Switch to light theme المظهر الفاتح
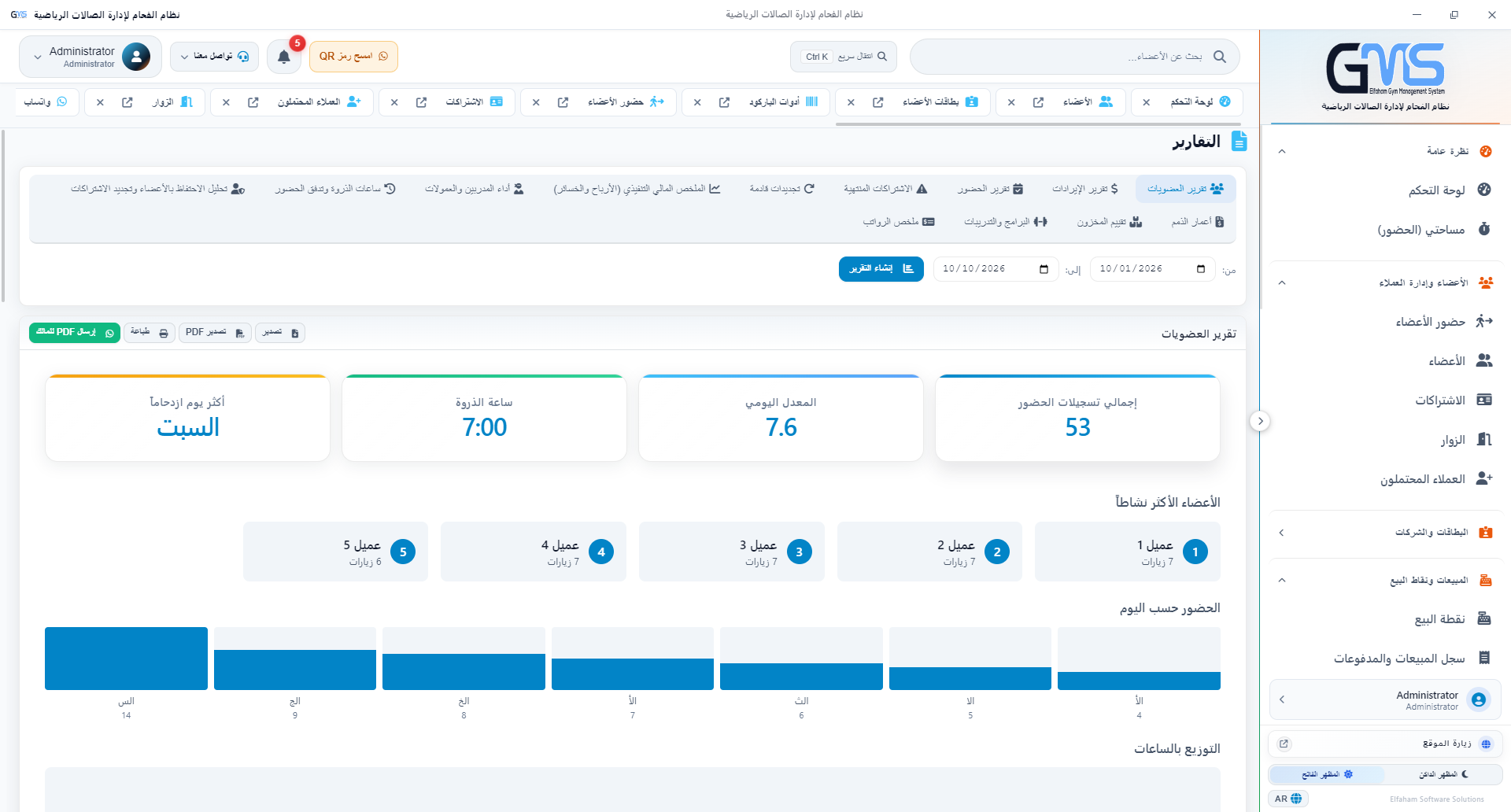Screen dimensions: 1511x812 [1328, 774]
